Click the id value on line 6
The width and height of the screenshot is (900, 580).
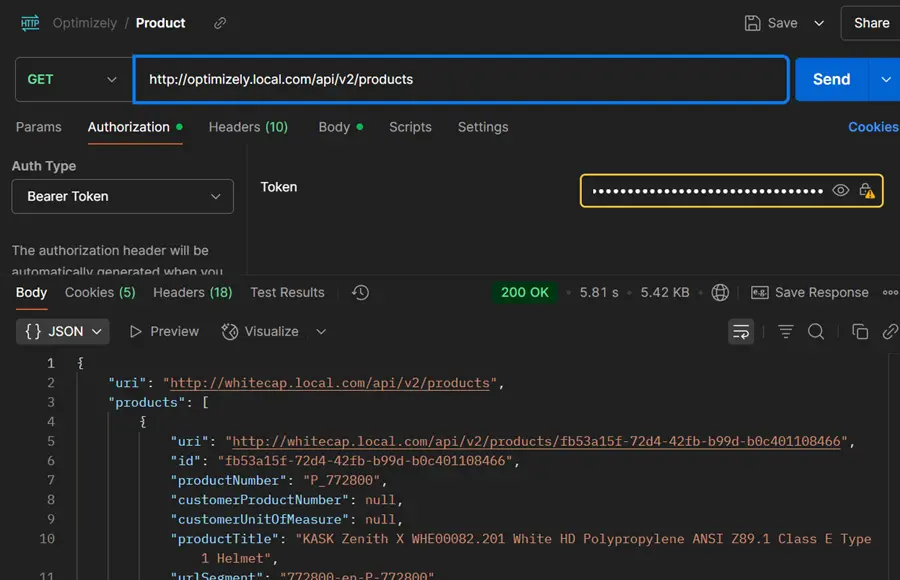[x=364, y=461]
